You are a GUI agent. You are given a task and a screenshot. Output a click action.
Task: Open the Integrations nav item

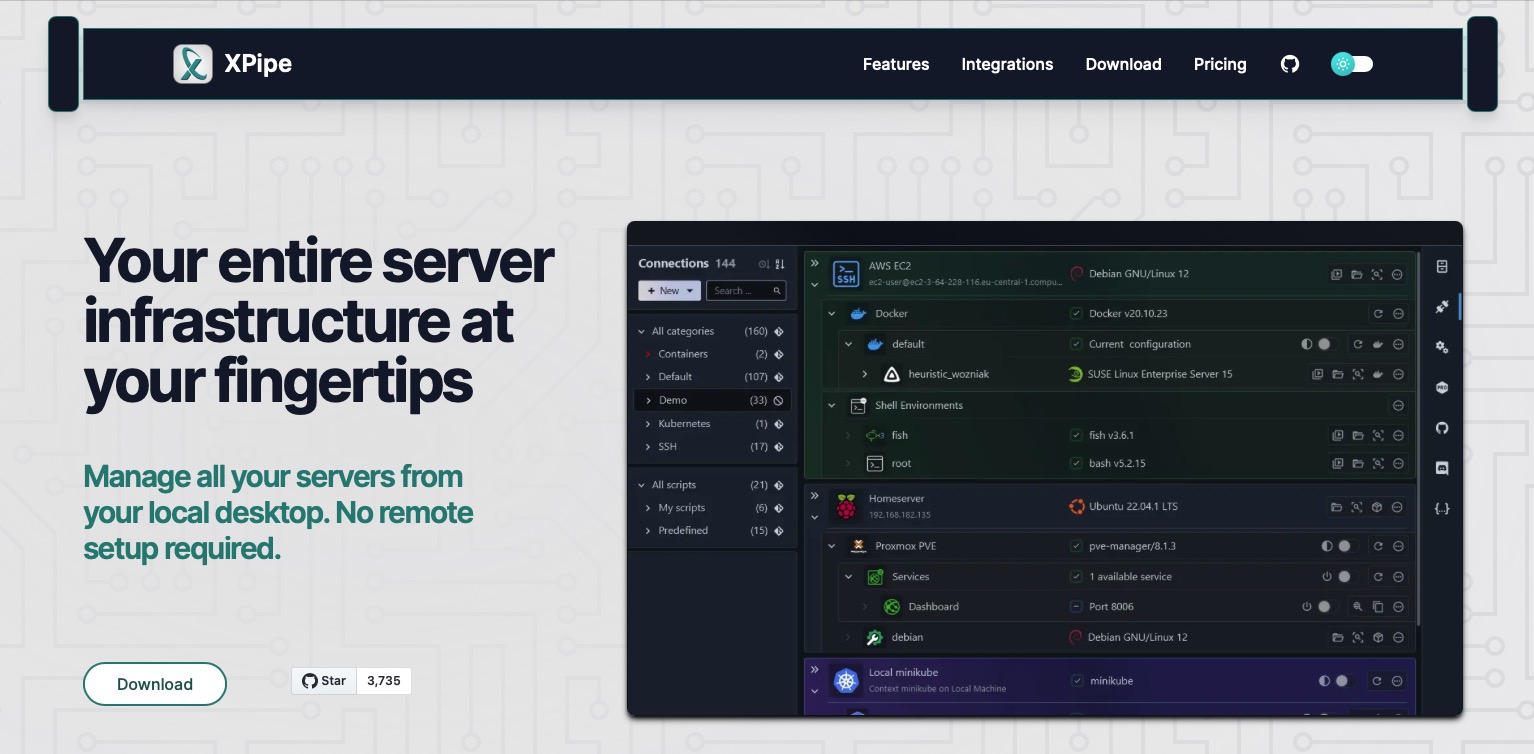coord(1007,64)
